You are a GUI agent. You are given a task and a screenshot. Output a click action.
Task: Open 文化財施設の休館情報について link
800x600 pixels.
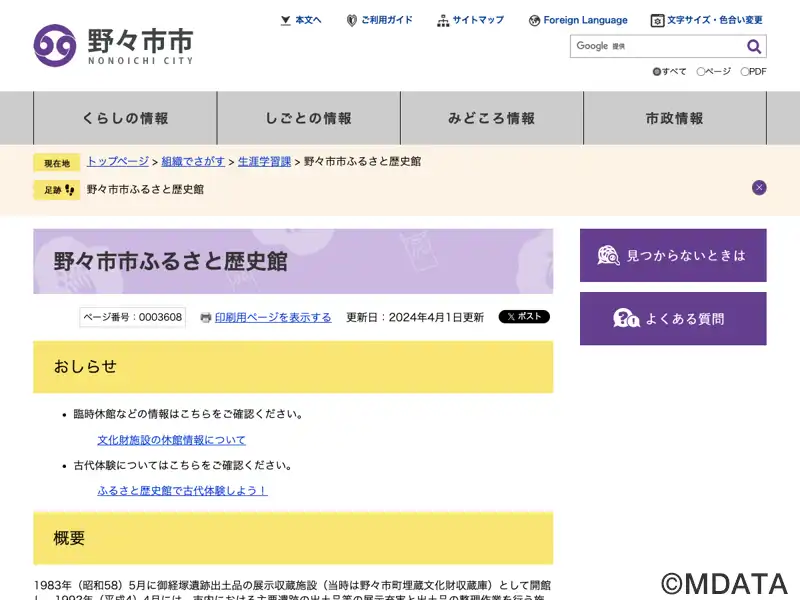171,440
